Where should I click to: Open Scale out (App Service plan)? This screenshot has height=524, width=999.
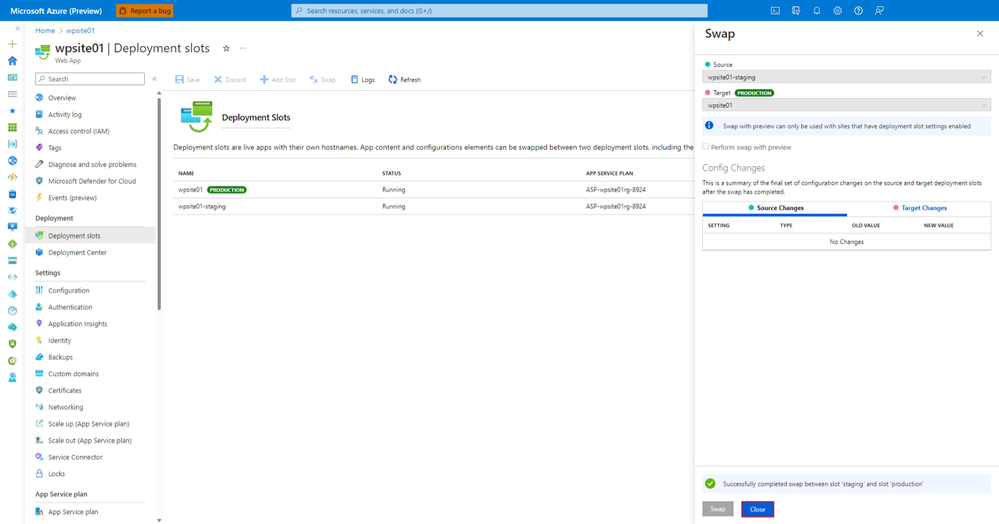coord(90,440)
